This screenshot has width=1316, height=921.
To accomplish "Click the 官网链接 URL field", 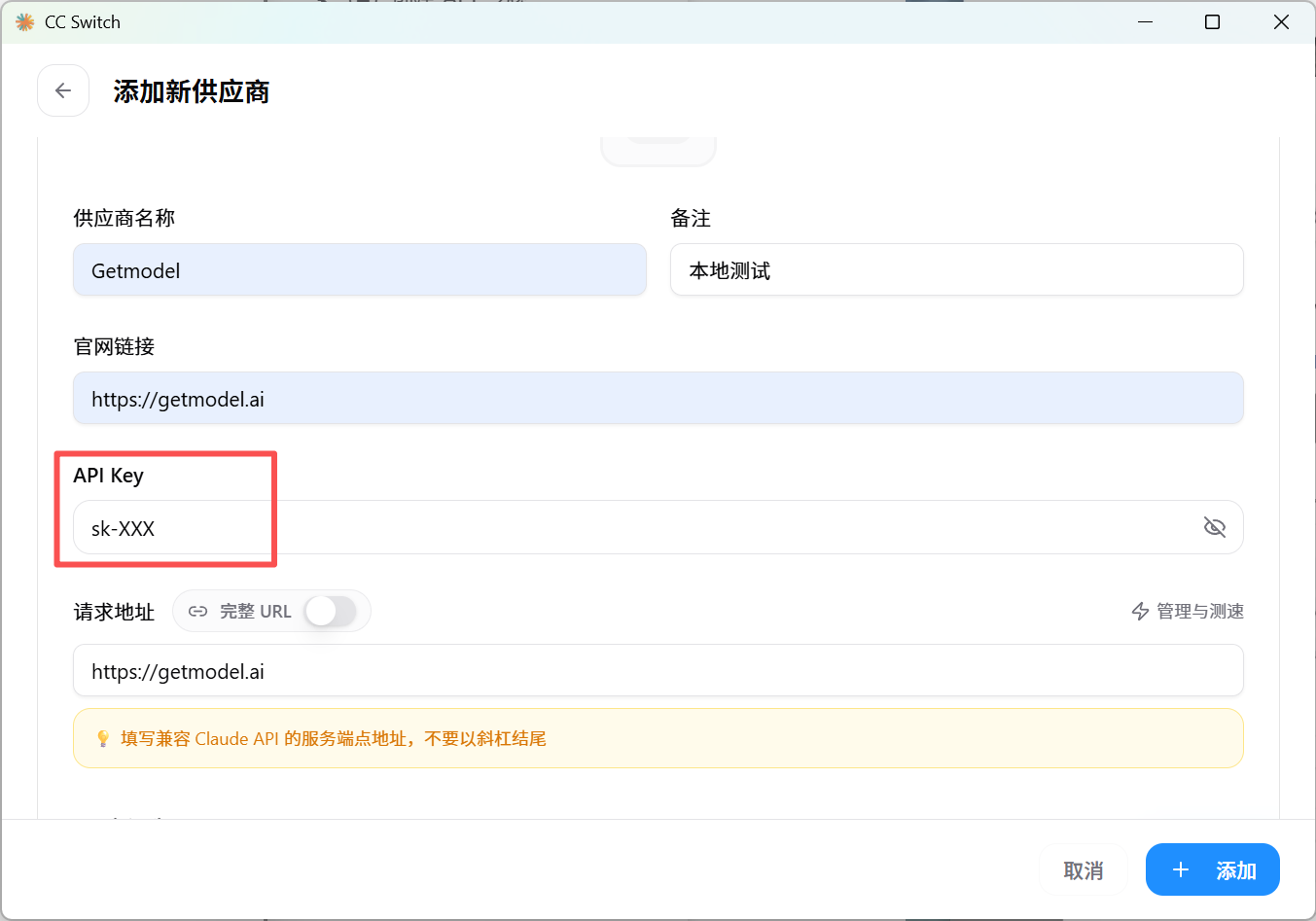I will tap(658, 398).
